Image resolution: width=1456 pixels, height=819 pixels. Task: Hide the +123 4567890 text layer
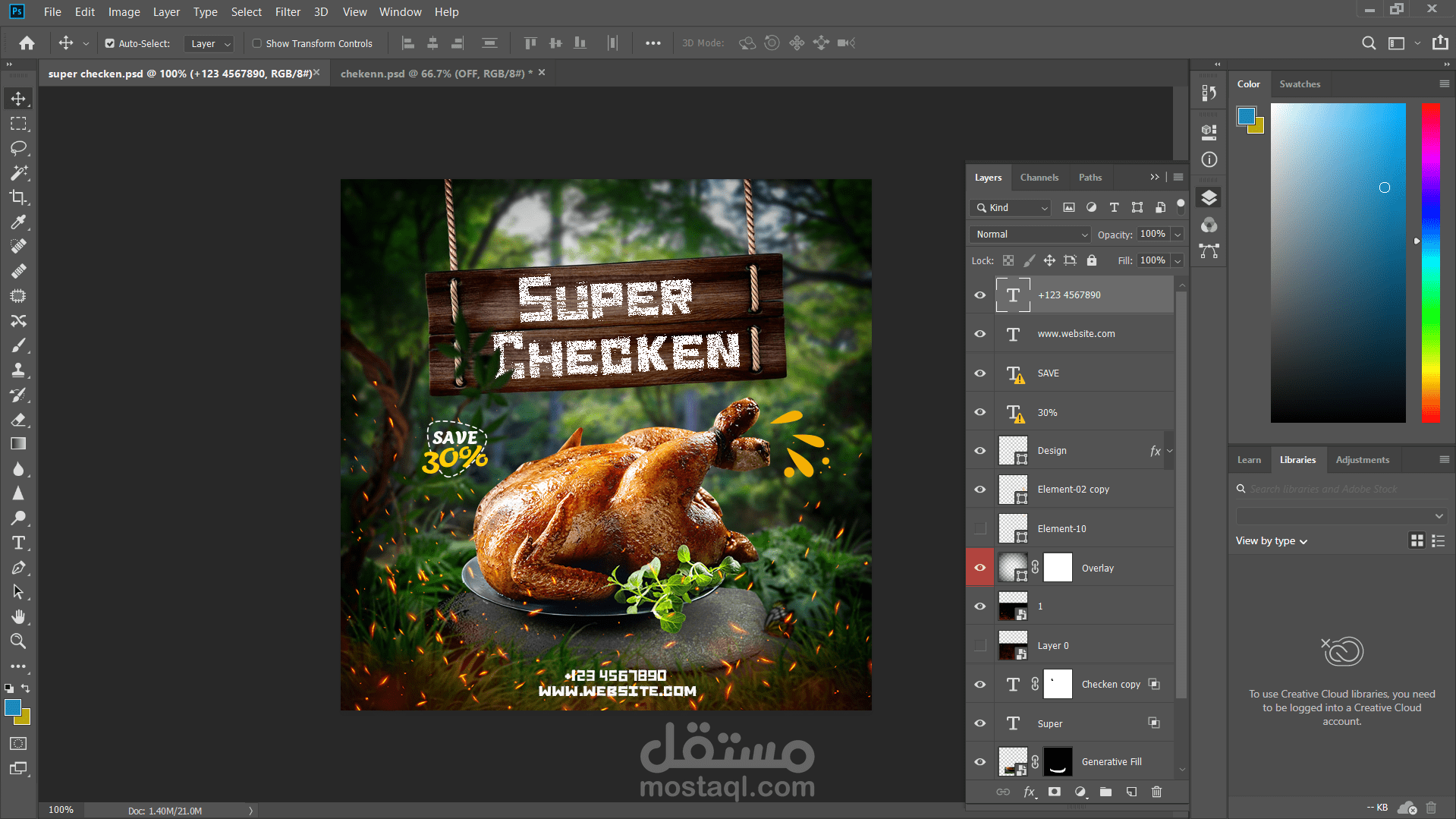click(980, 295)
